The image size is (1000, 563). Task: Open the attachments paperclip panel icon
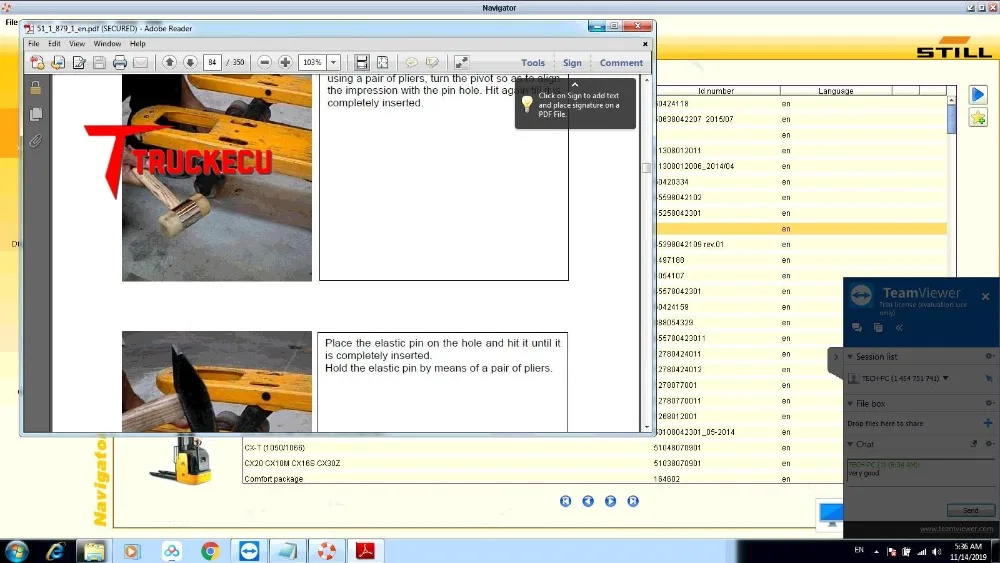point(36,140)
